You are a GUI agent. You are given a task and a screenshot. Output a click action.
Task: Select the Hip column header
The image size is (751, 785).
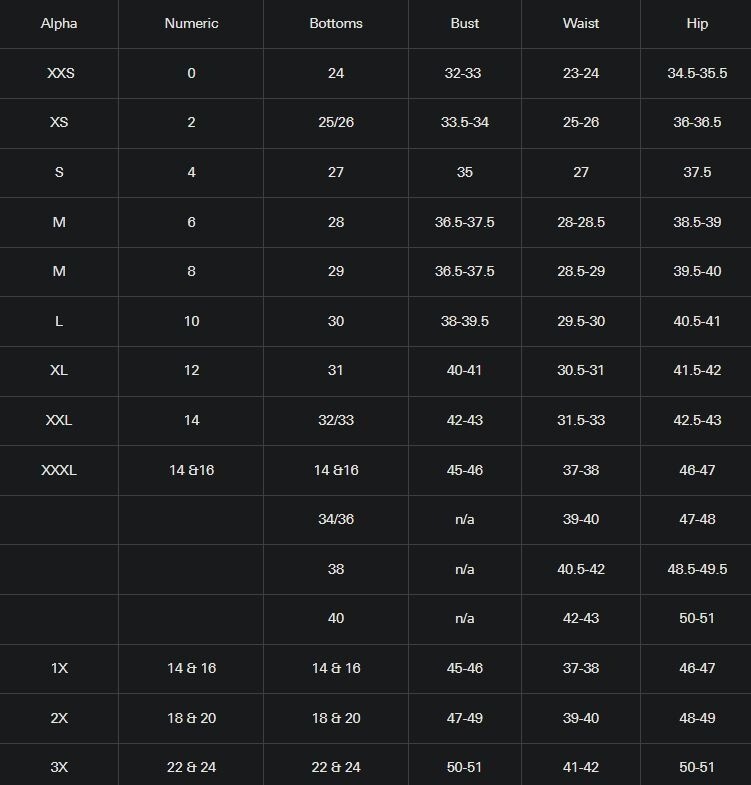click(697, 23)
